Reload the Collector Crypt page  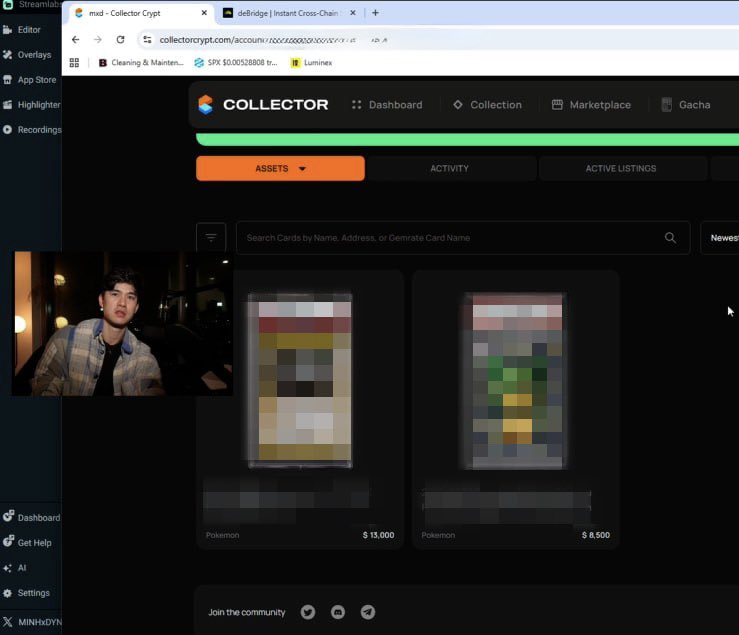pos(121,40)
